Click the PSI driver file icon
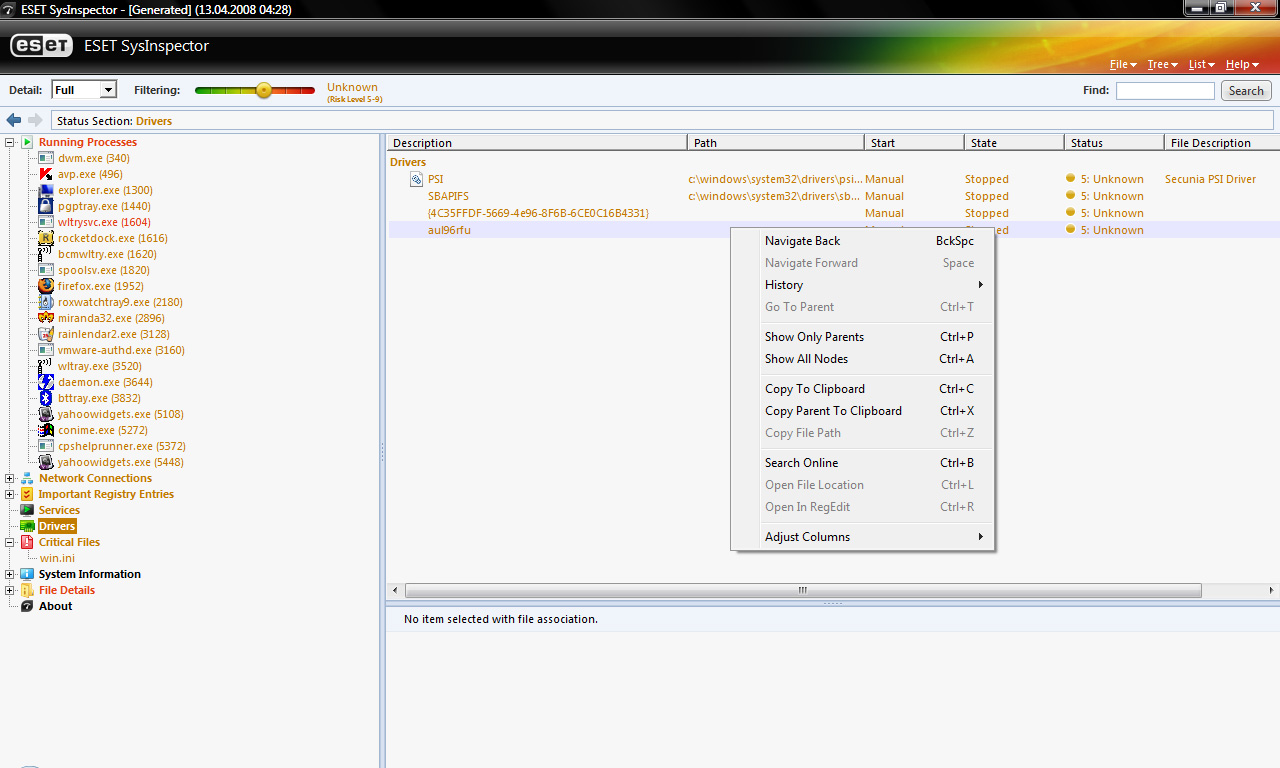The height and width of the screenshot is (768, 1280). pyautogui.click(x=417, y=179)
